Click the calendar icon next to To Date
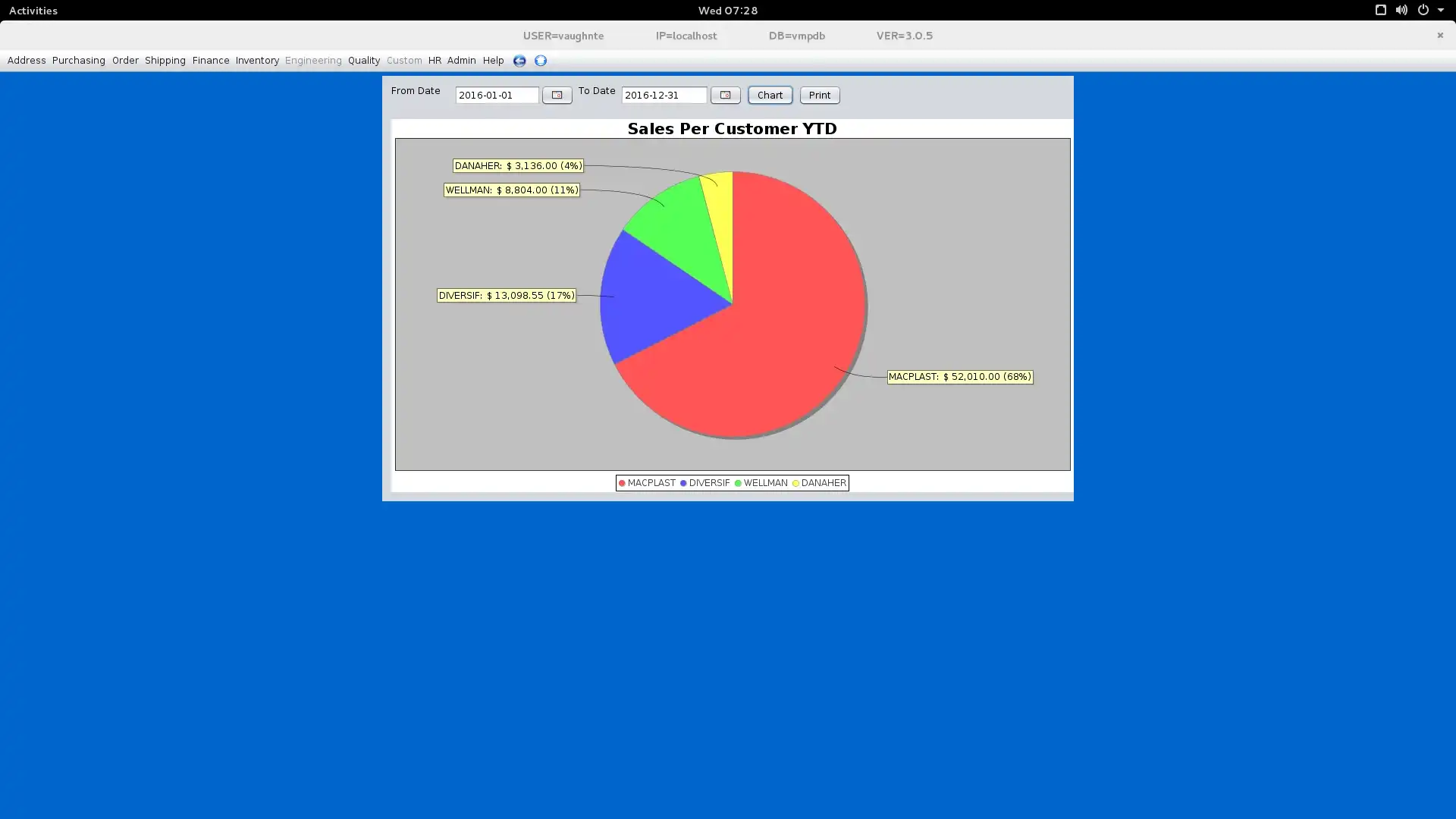Image resolution: width=1456 pixels, height=819 pixels. (x=725, y=94)
